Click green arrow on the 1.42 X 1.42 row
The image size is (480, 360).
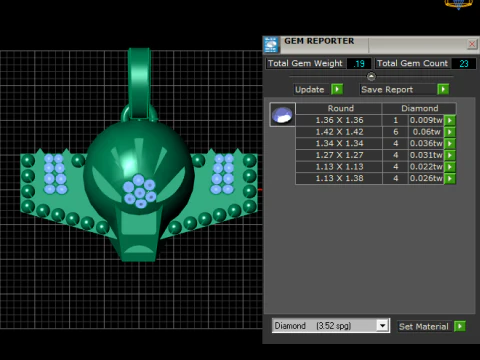click(x=450, y=132)
